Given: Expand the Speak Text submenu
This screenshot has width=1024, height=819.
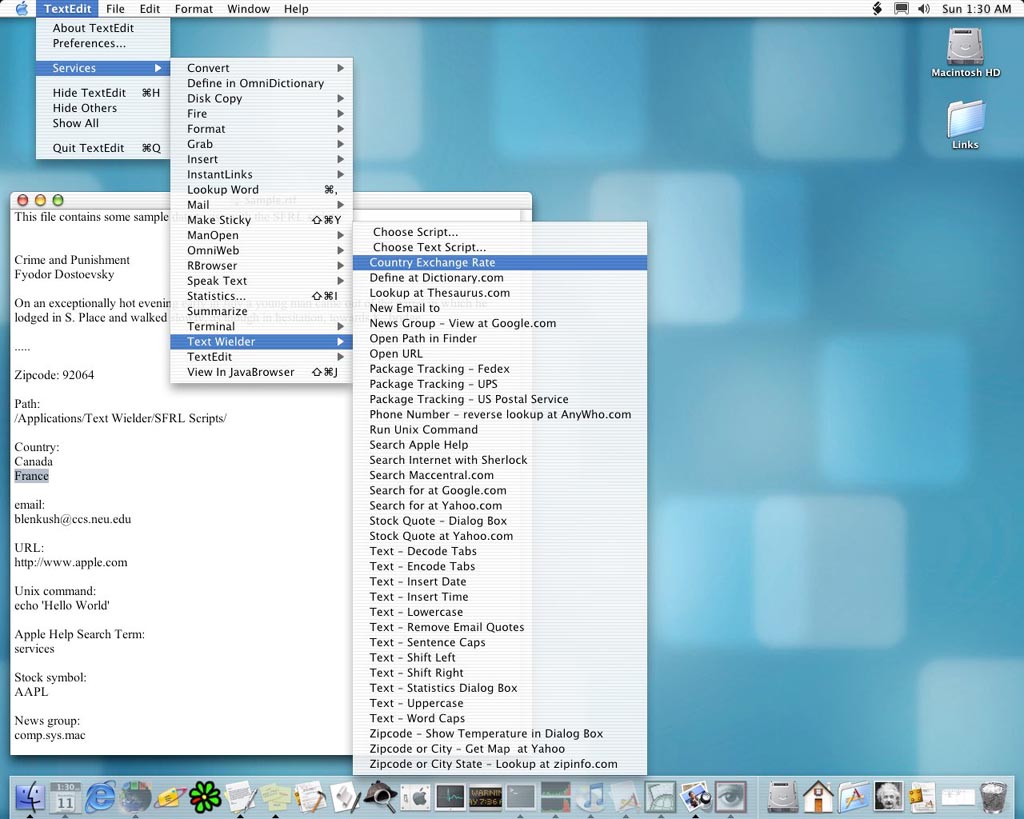Looking at the screenshot, I should pos(261,281).
